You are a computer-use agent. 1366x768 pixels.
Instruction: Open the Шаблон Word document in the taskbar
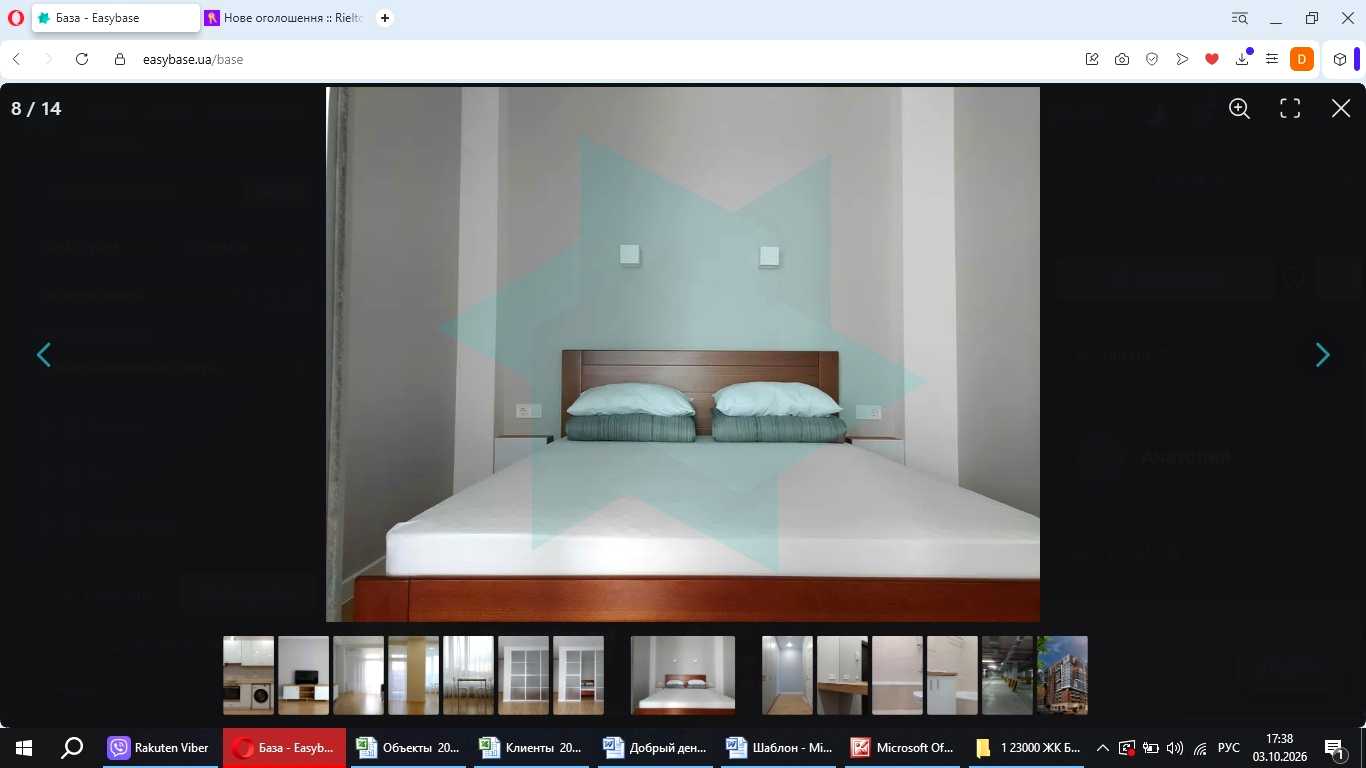point(779,748)
